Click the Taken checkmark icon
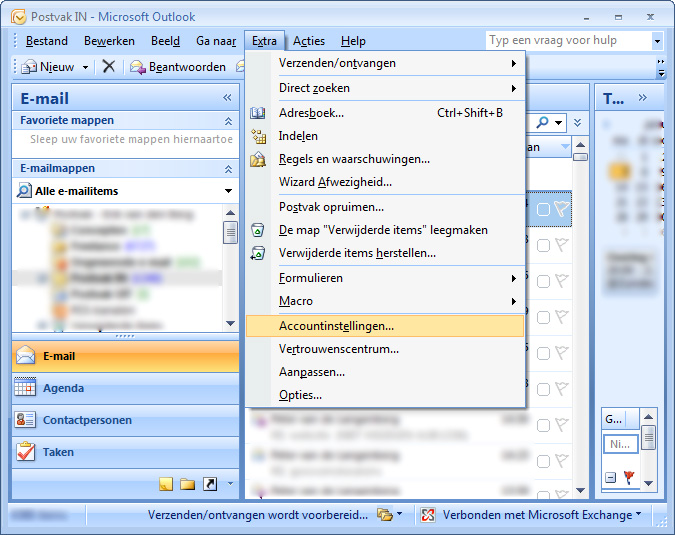Viewport: 675px width, 535px height. point(25,451)
